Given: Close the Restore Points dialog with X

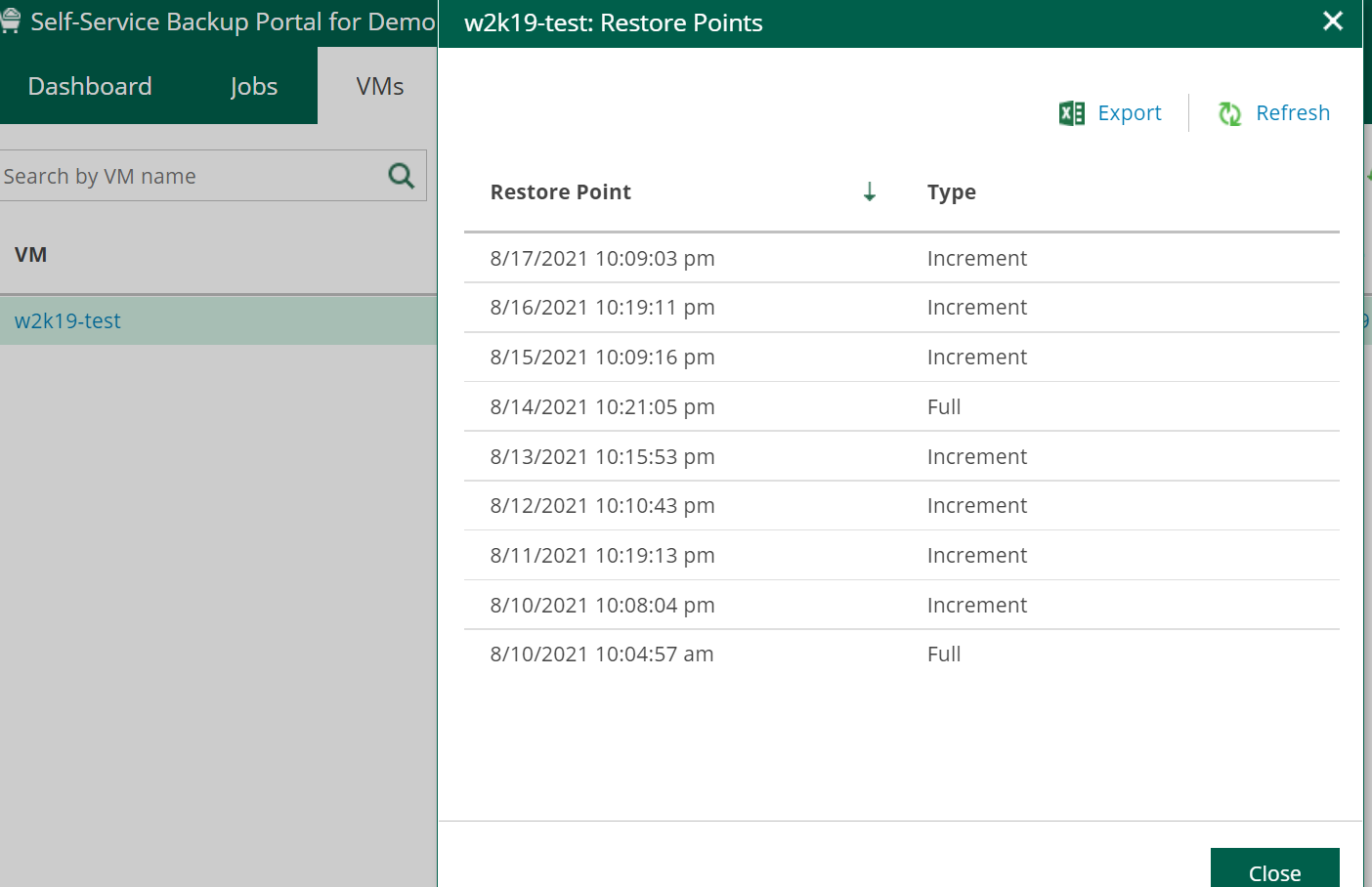Looking at the screenshot, I should (1332, 21).
